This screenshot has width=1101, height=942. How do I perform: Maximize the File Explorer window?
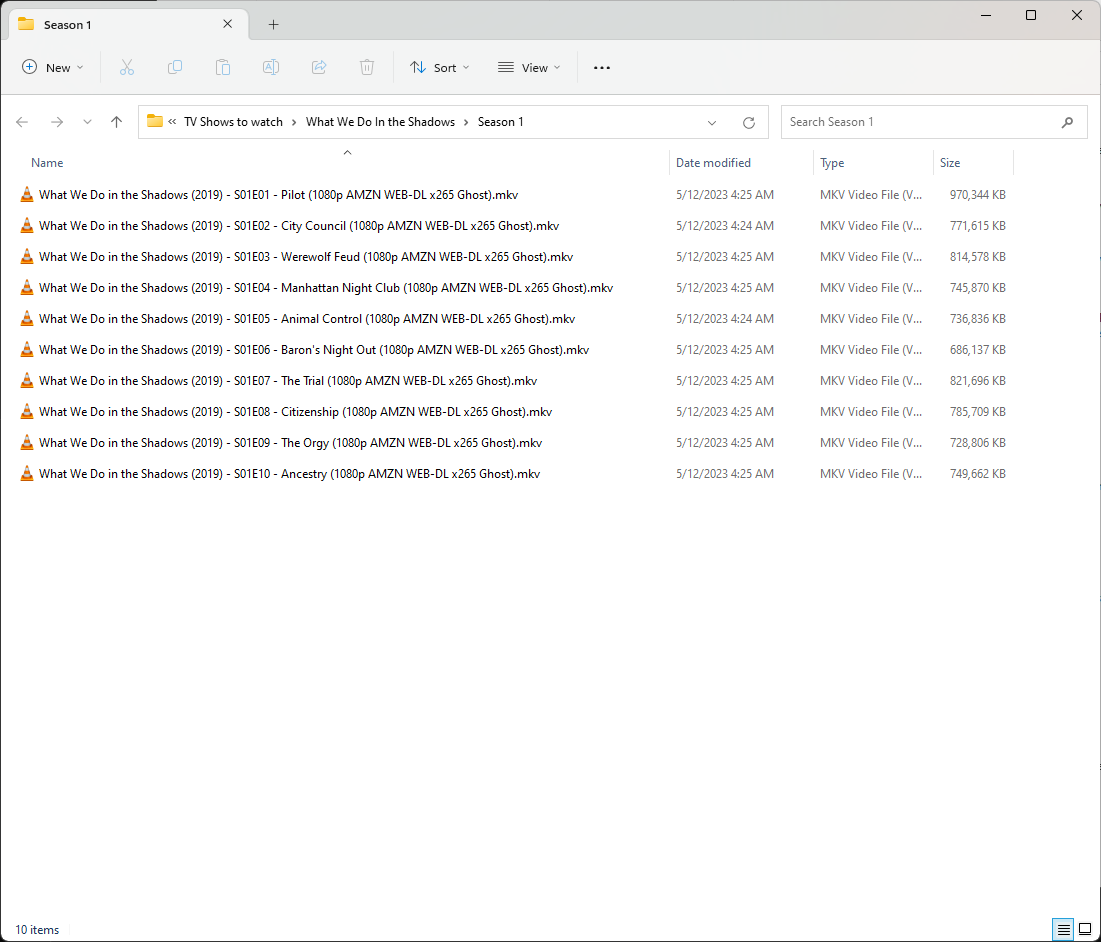point(1031,15)
